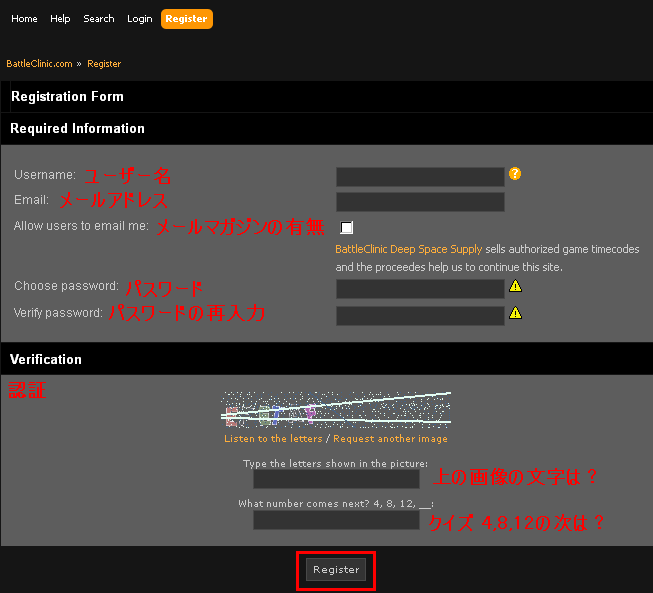
Task: Click the number quiz answer field
Action: 335,520
